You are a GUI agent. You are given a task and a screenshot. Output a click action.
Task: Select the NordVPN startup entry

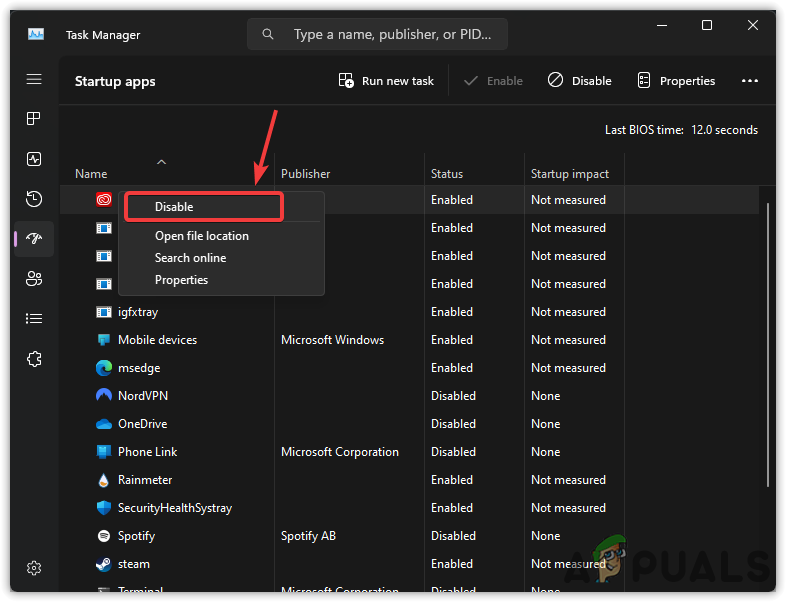point(145,396)
